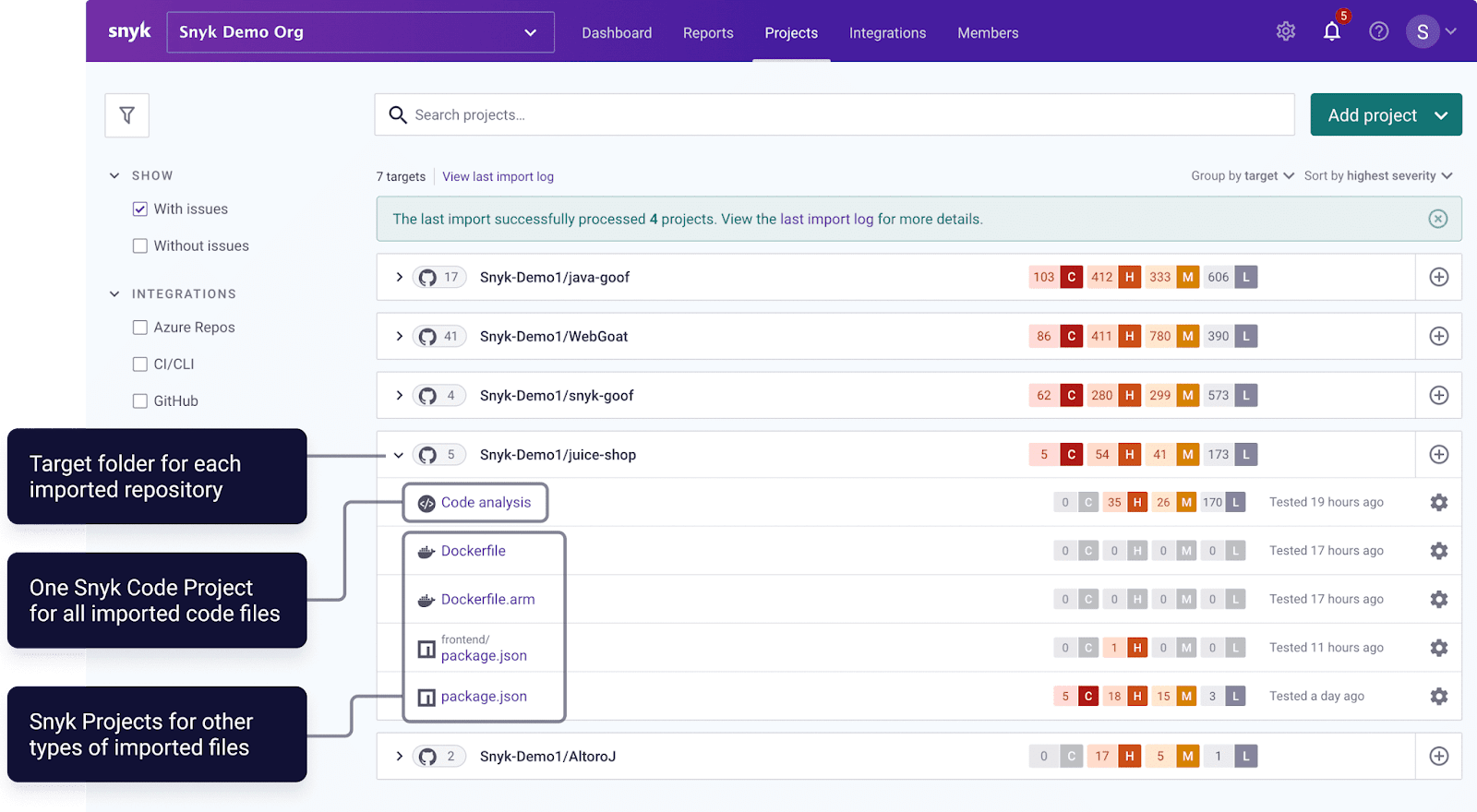Viewport: 1477px width, 812px height.
Task: Click the Code analysis code icon
Action: 426,503
